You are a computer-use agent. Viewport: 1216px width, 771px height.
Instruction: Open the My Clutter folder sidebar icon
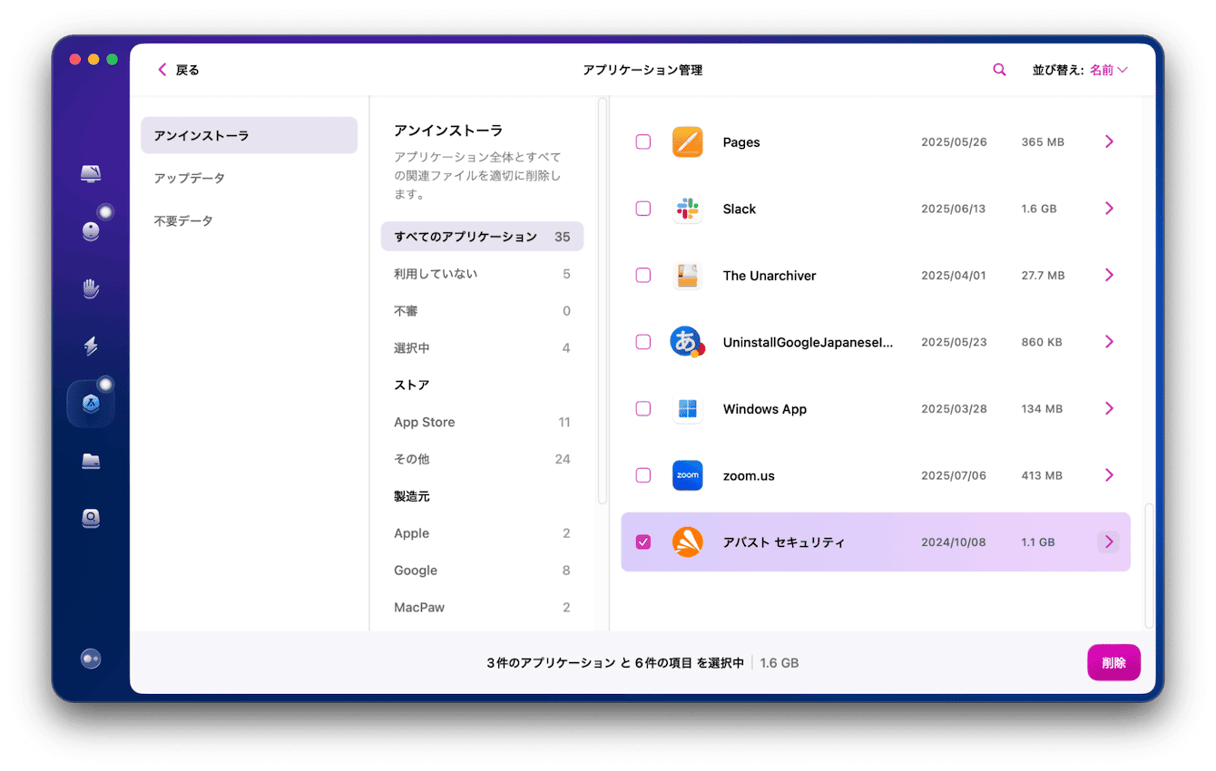pyautogui.click(x=91, y=461)
